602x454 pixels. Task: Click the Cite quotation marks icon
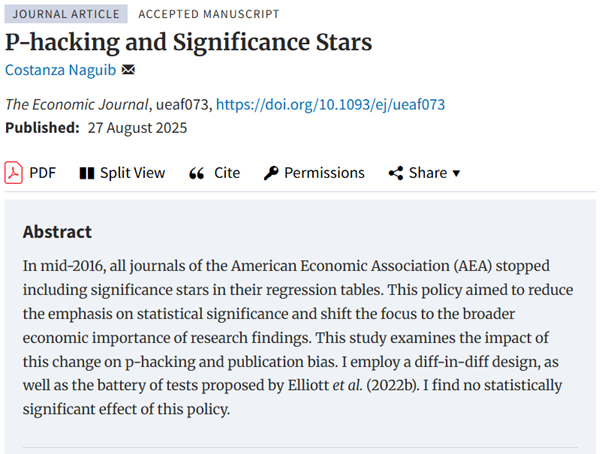coord(197,173)
